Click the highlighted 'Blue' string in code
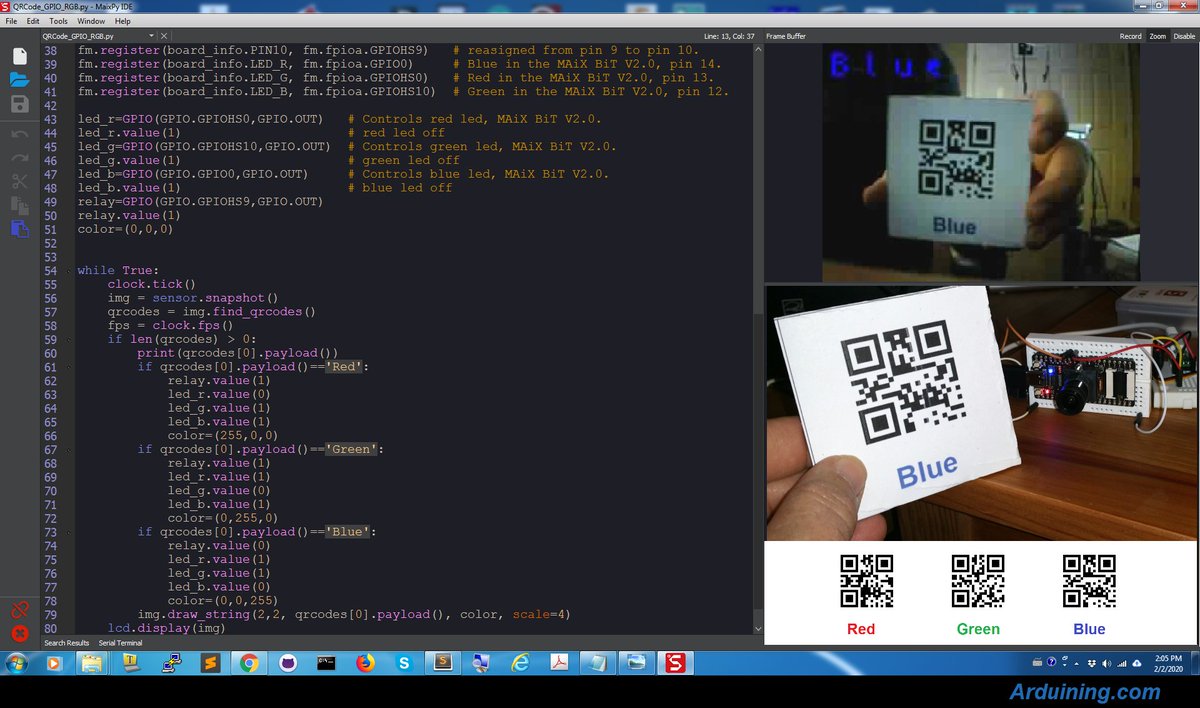The width and height of the screenshot is (1200, 708). pos(347,532)
